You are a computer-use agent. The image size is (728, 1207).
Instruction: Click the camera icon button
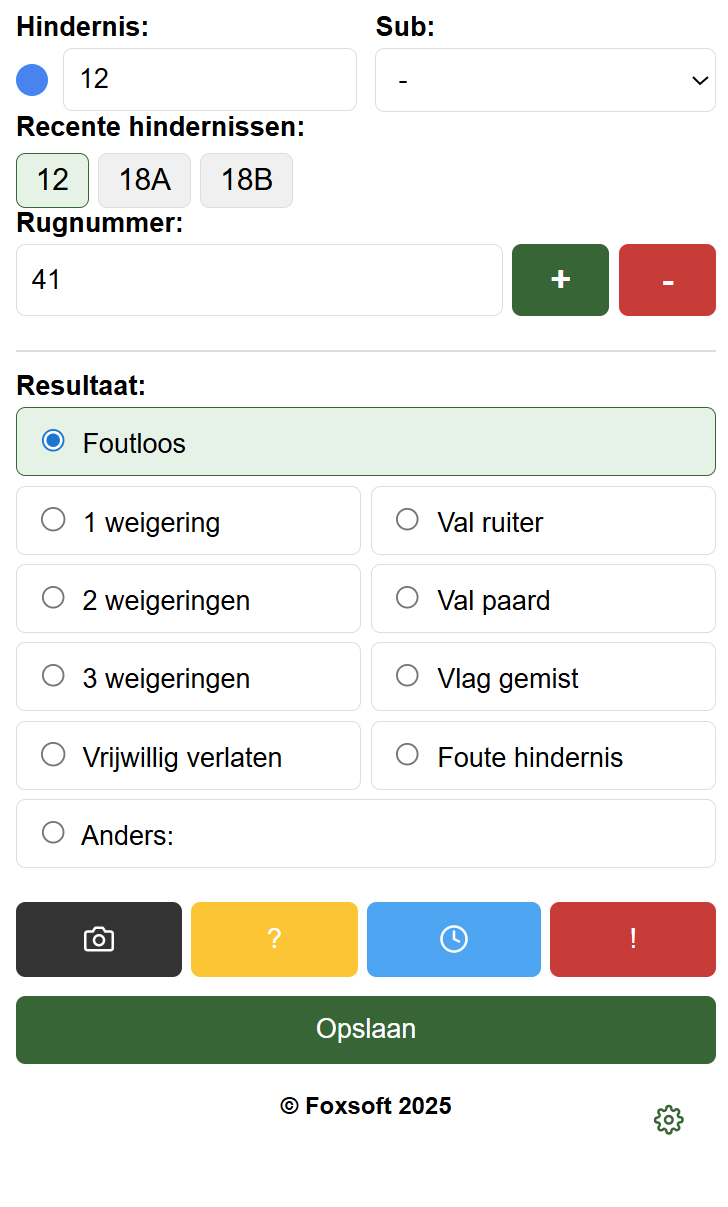coord(99,939)
